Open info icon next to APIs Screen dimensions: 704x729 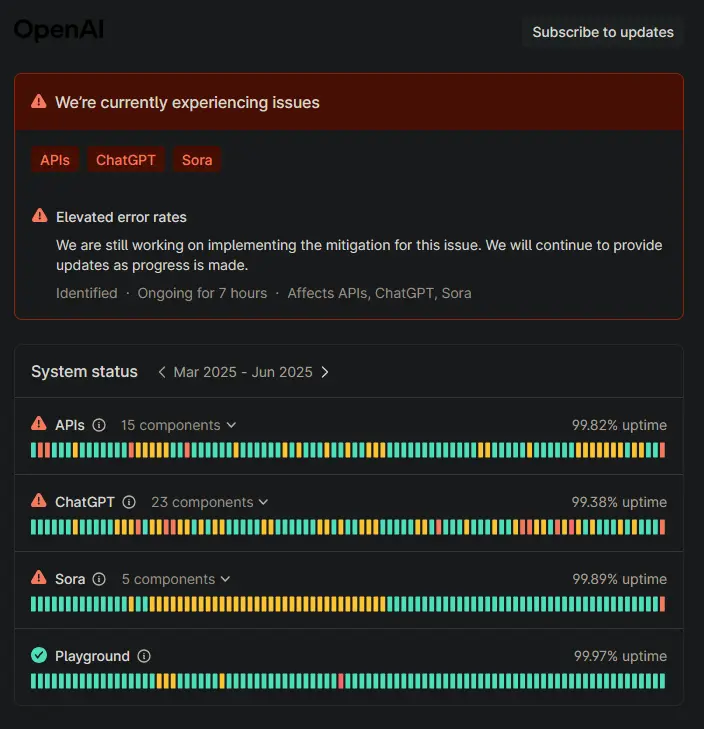click(99, 425)
